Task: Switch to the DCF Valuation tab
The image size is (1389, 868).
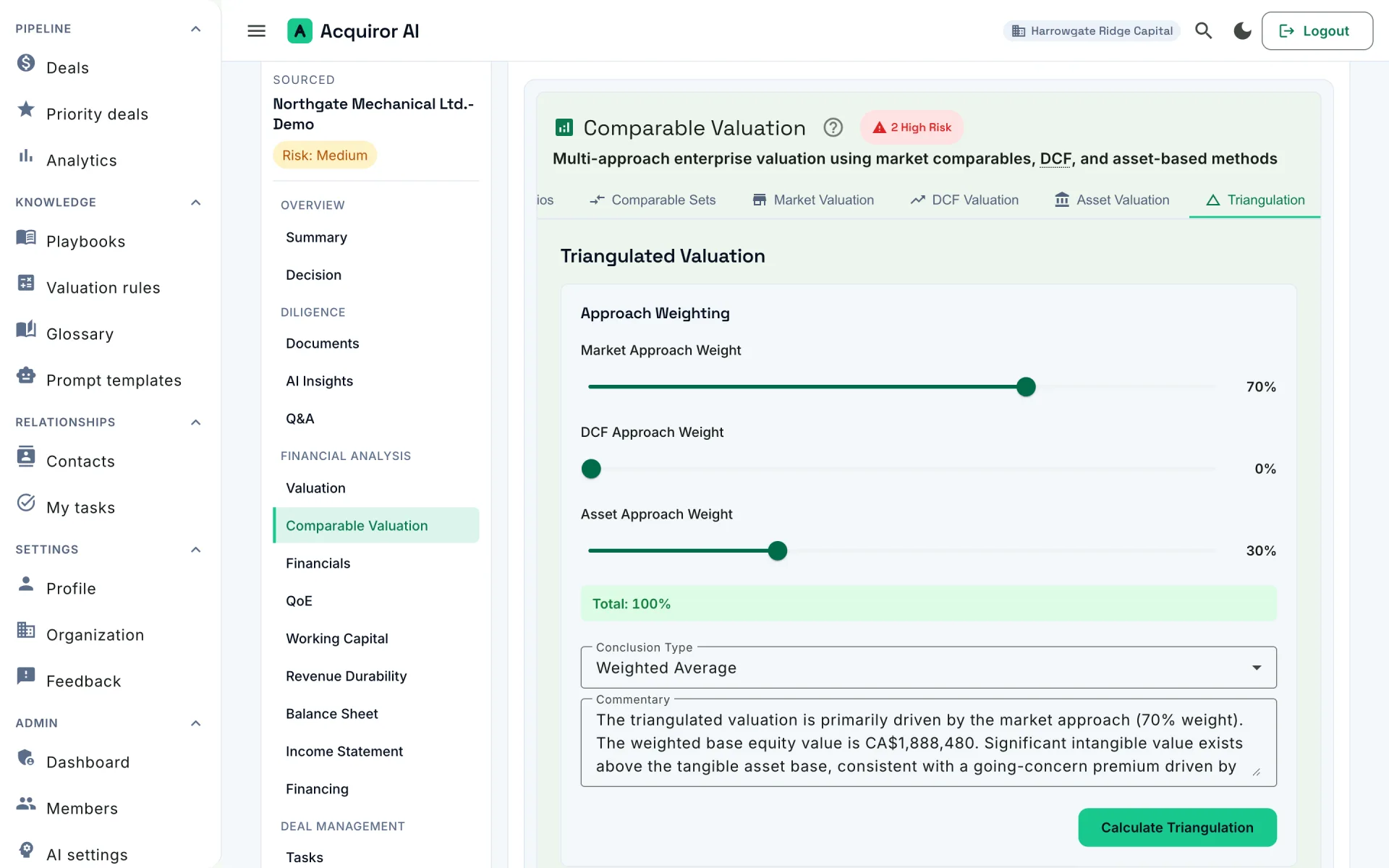Action: pyautogui.click(x=964, y=200)
